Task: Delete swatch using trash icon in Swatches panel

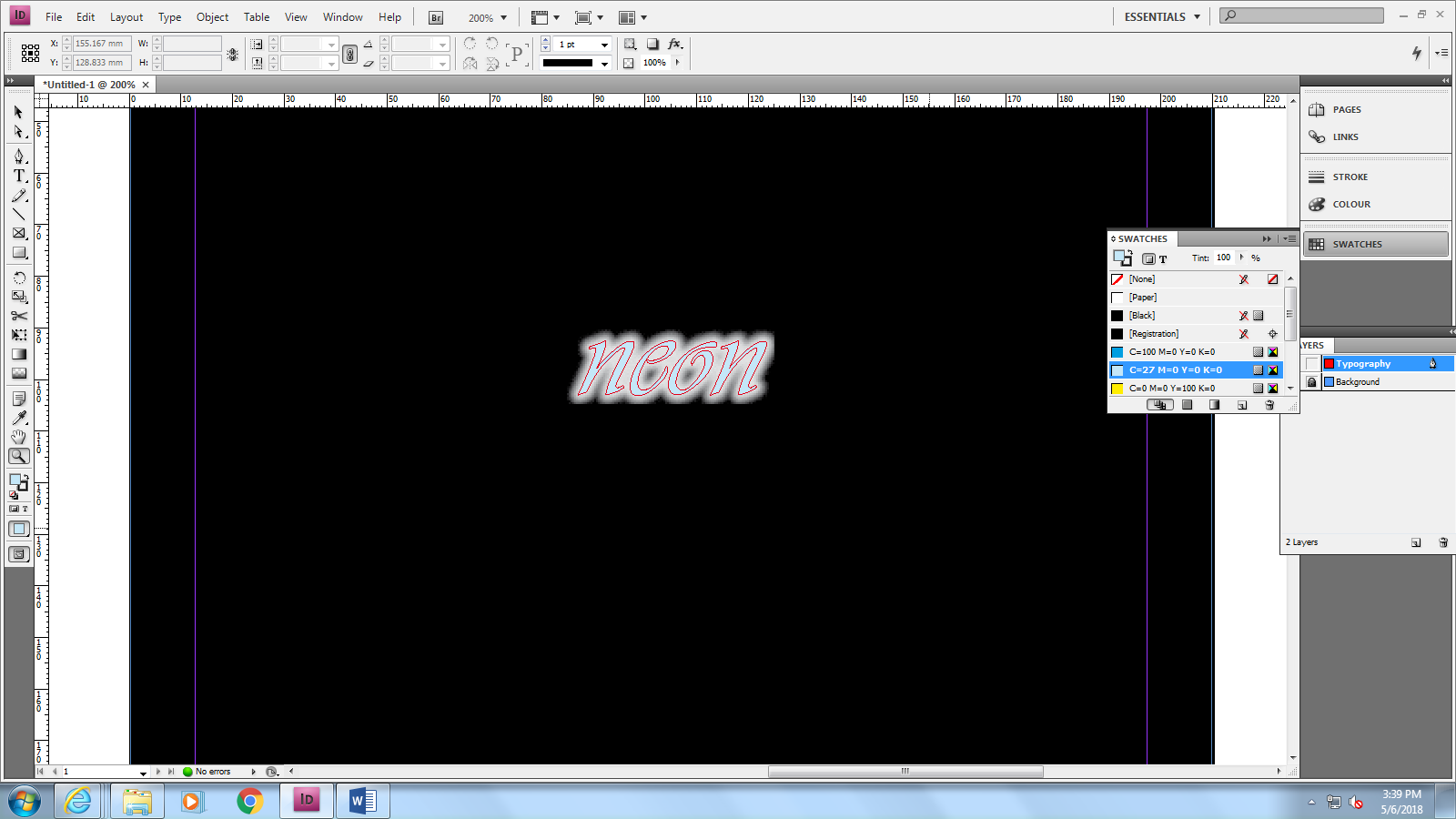Action: pos(1269,405)
